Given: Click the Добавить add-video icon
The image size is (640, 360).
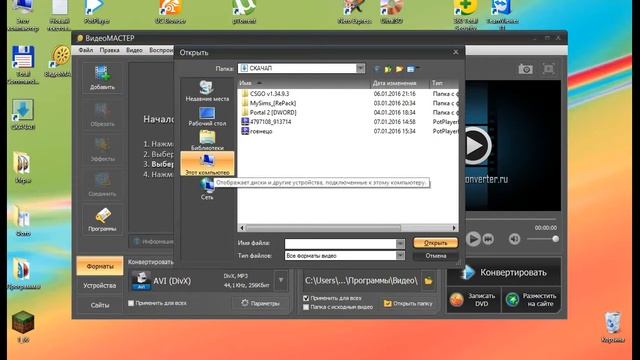Looking at the screenshot, I should point(102,78).
